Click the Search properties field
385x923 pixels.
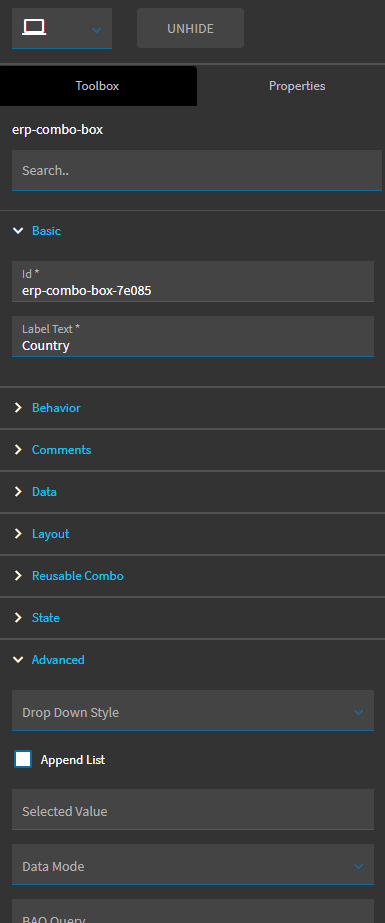tap(197, 170)
